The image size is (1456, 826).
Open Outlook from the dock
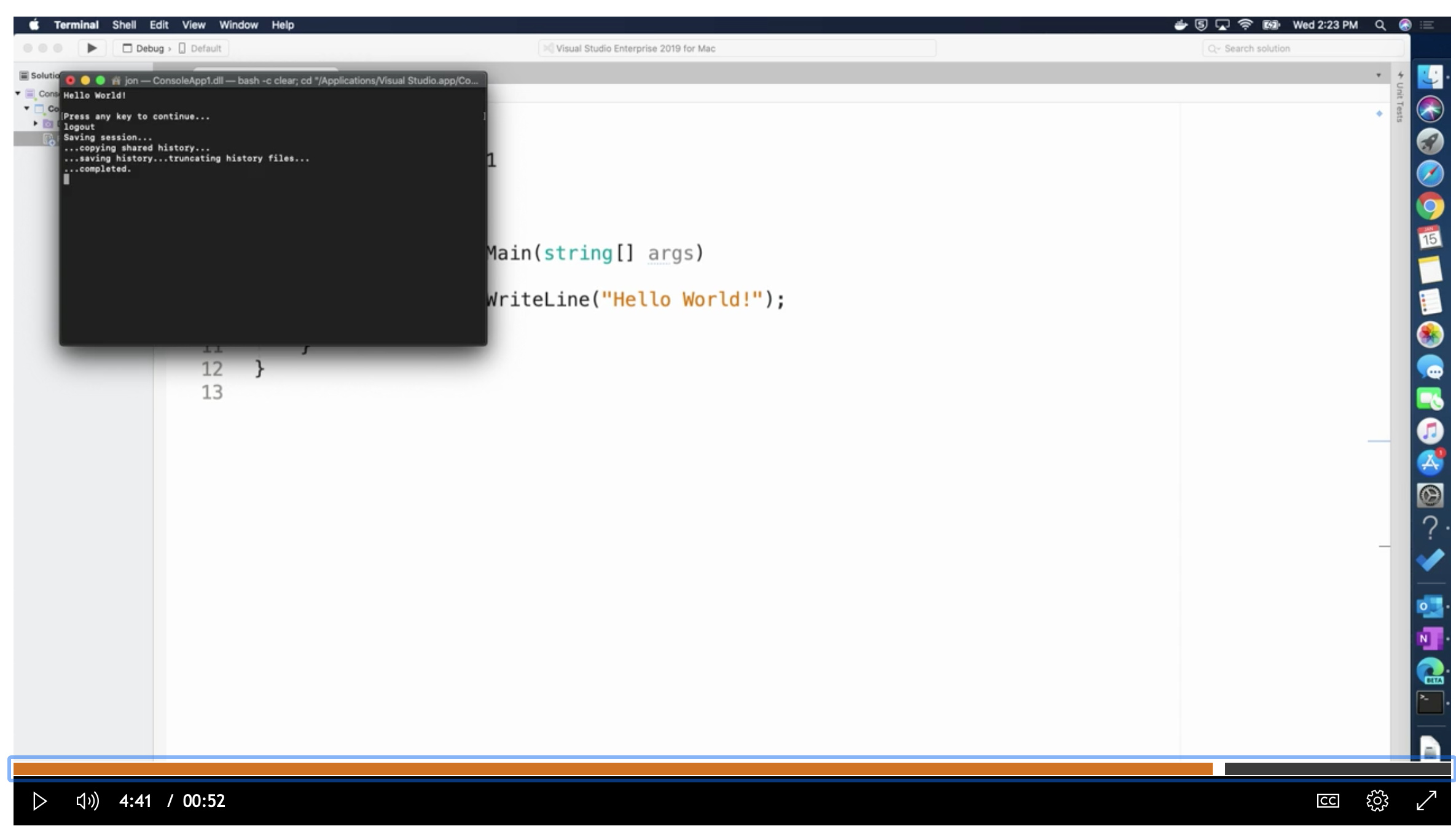1430,607
